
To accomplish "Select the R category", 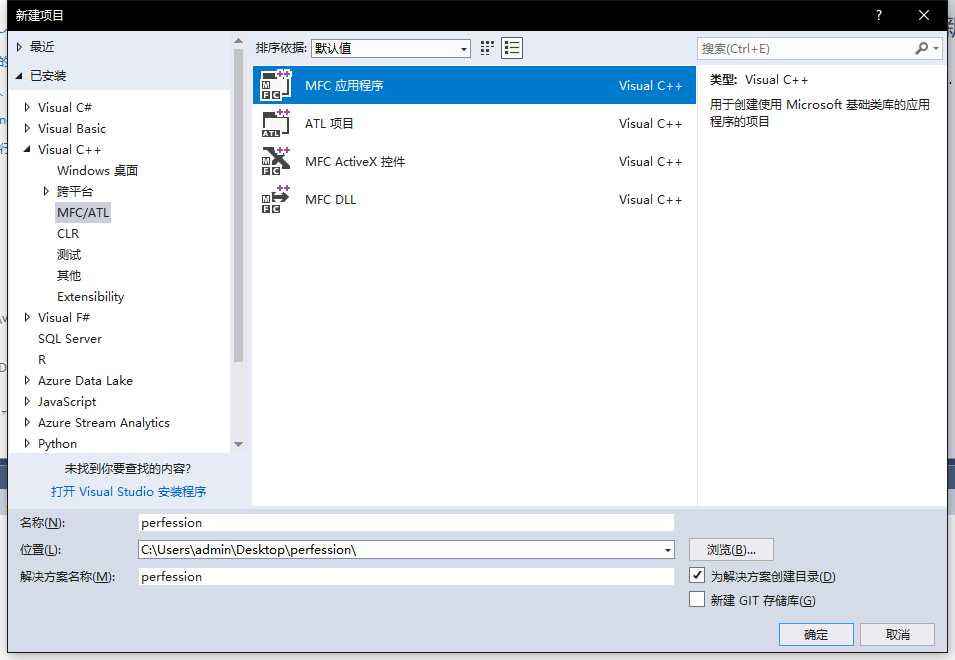I will [41, 359].
